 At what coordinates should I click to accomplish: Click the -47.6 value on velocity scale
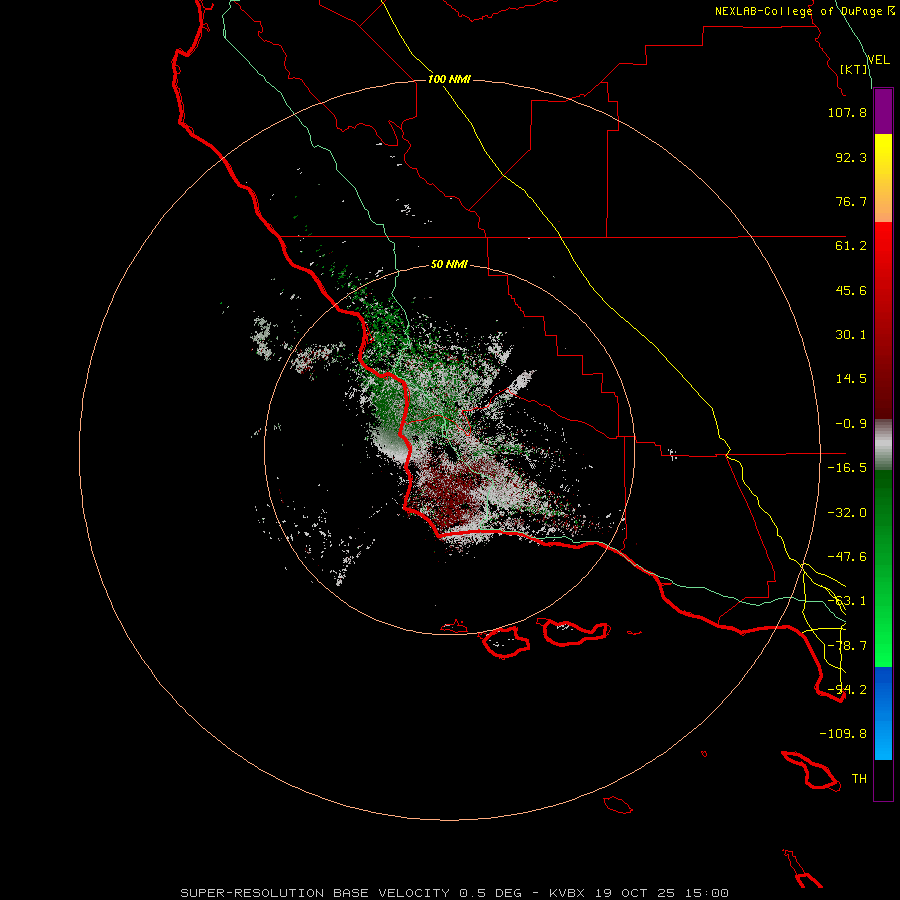tap(847, 557)
